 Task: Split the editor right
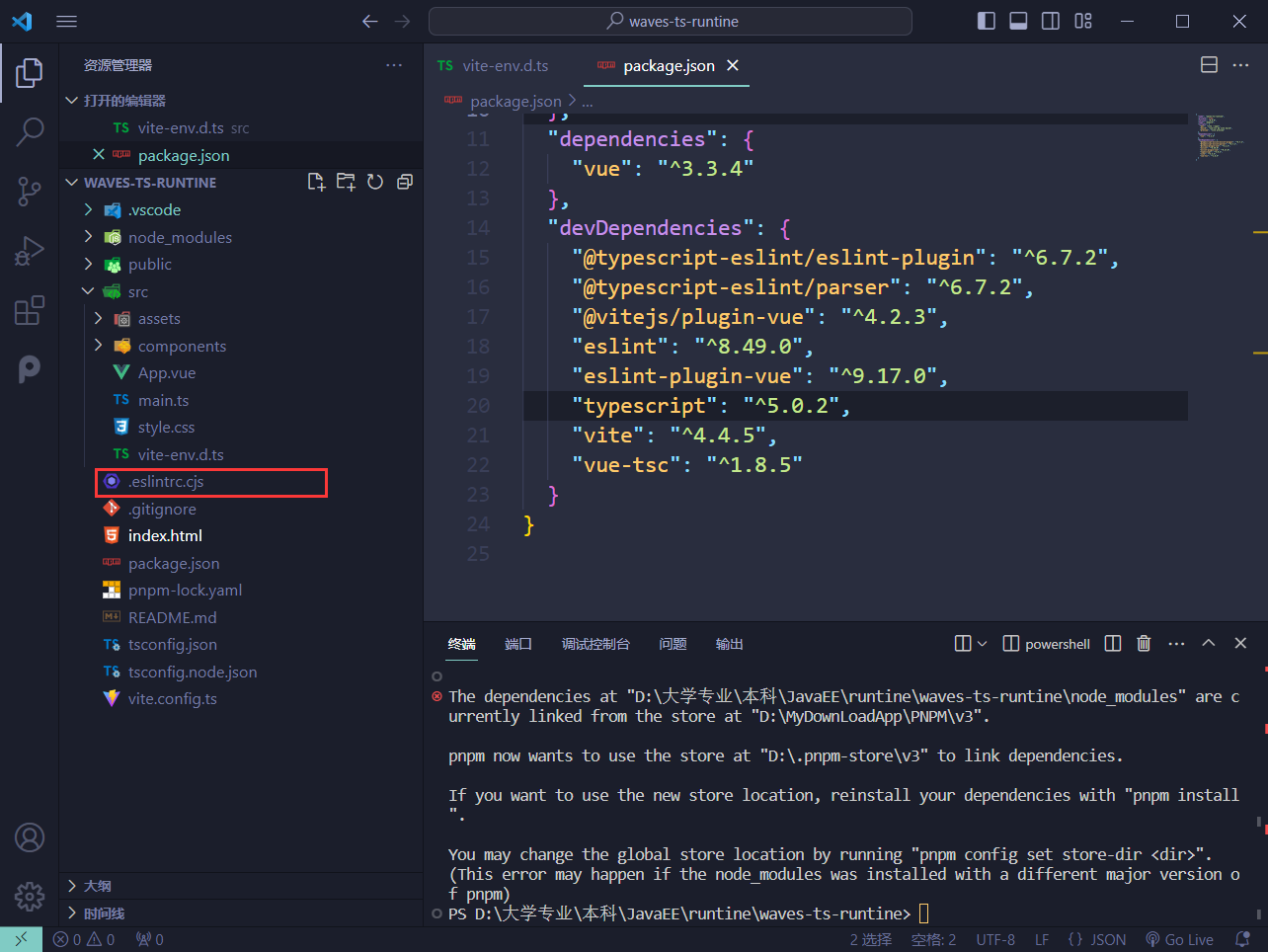pyautogui.click(x=1209, y=65)
